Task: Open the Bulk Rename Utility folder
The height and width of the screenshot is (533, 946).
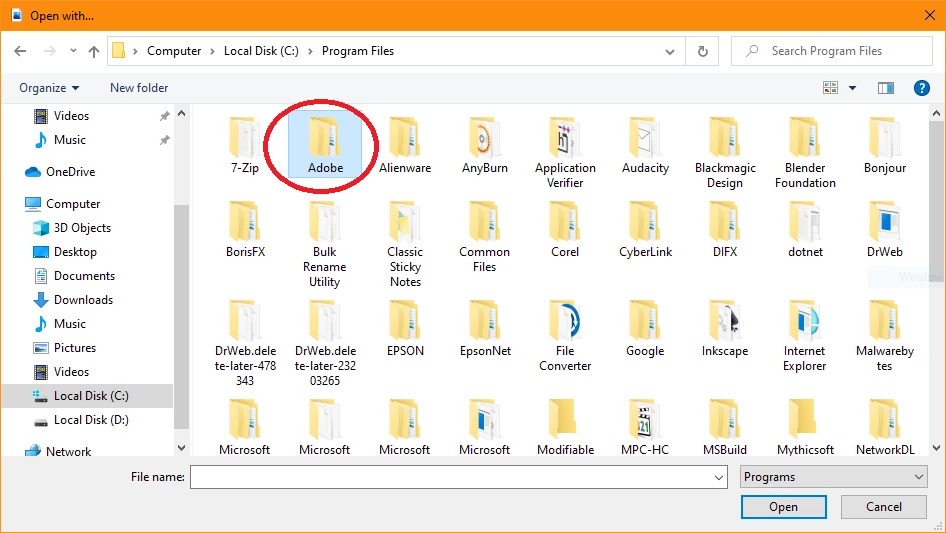Action: [325, 244]
